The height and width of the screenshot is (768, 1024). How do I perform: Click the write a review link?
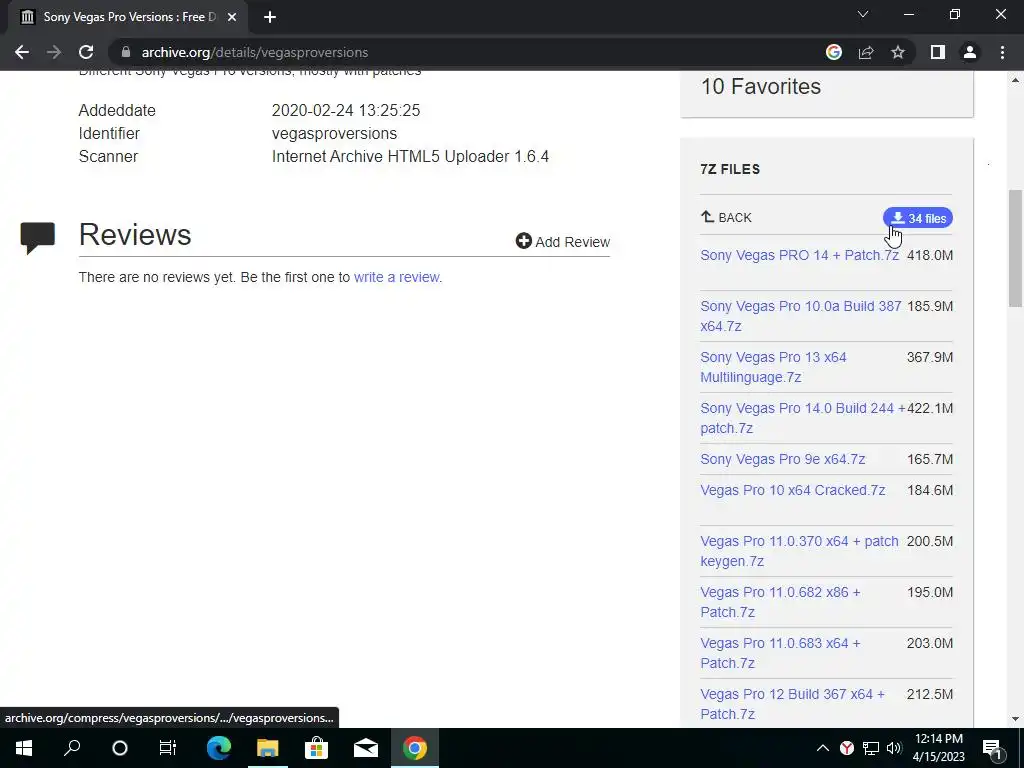[396, 277]
